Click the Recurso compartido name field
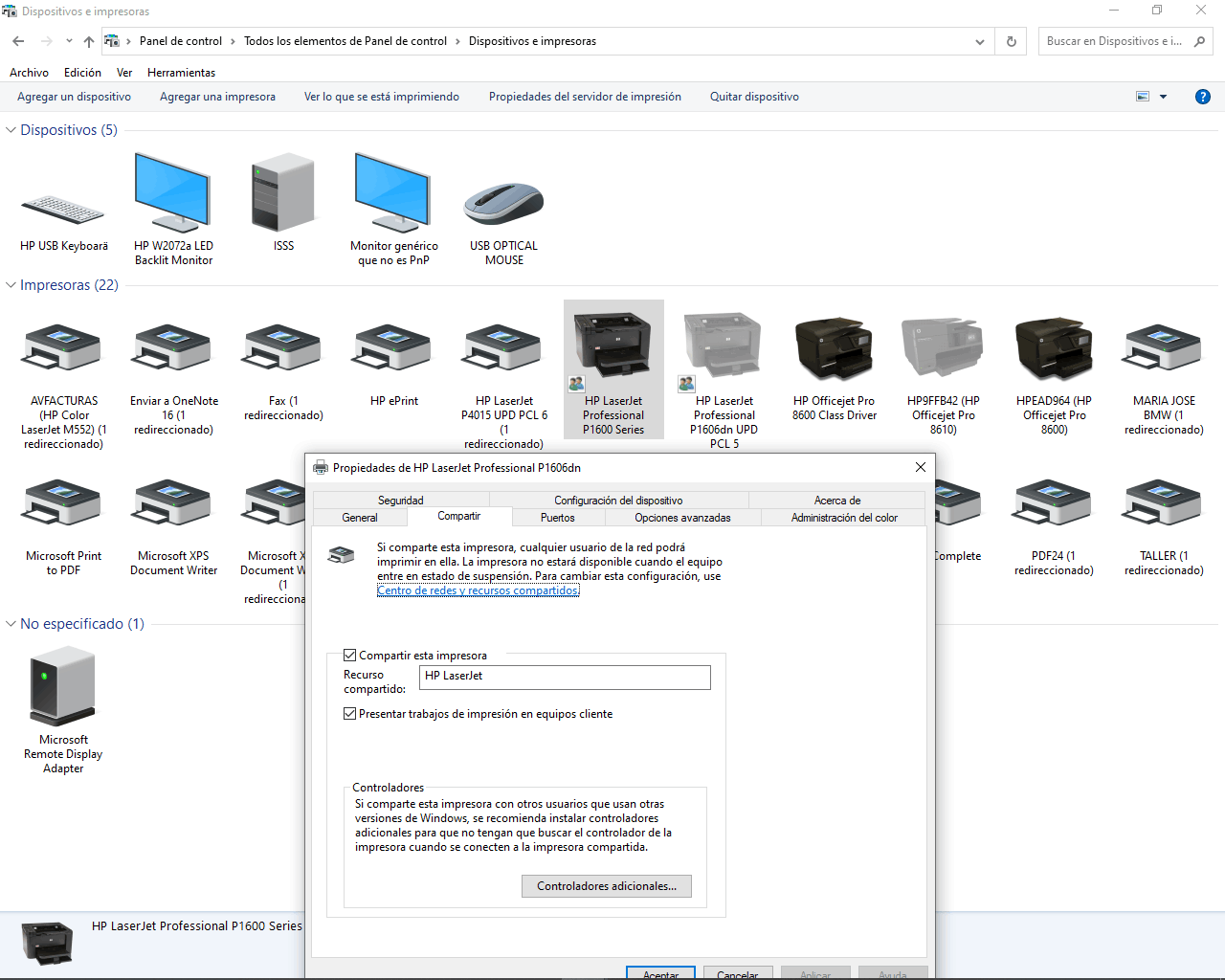Viewport: 1225px width, 980px height. pyautogui.click(x=565, y=677)
